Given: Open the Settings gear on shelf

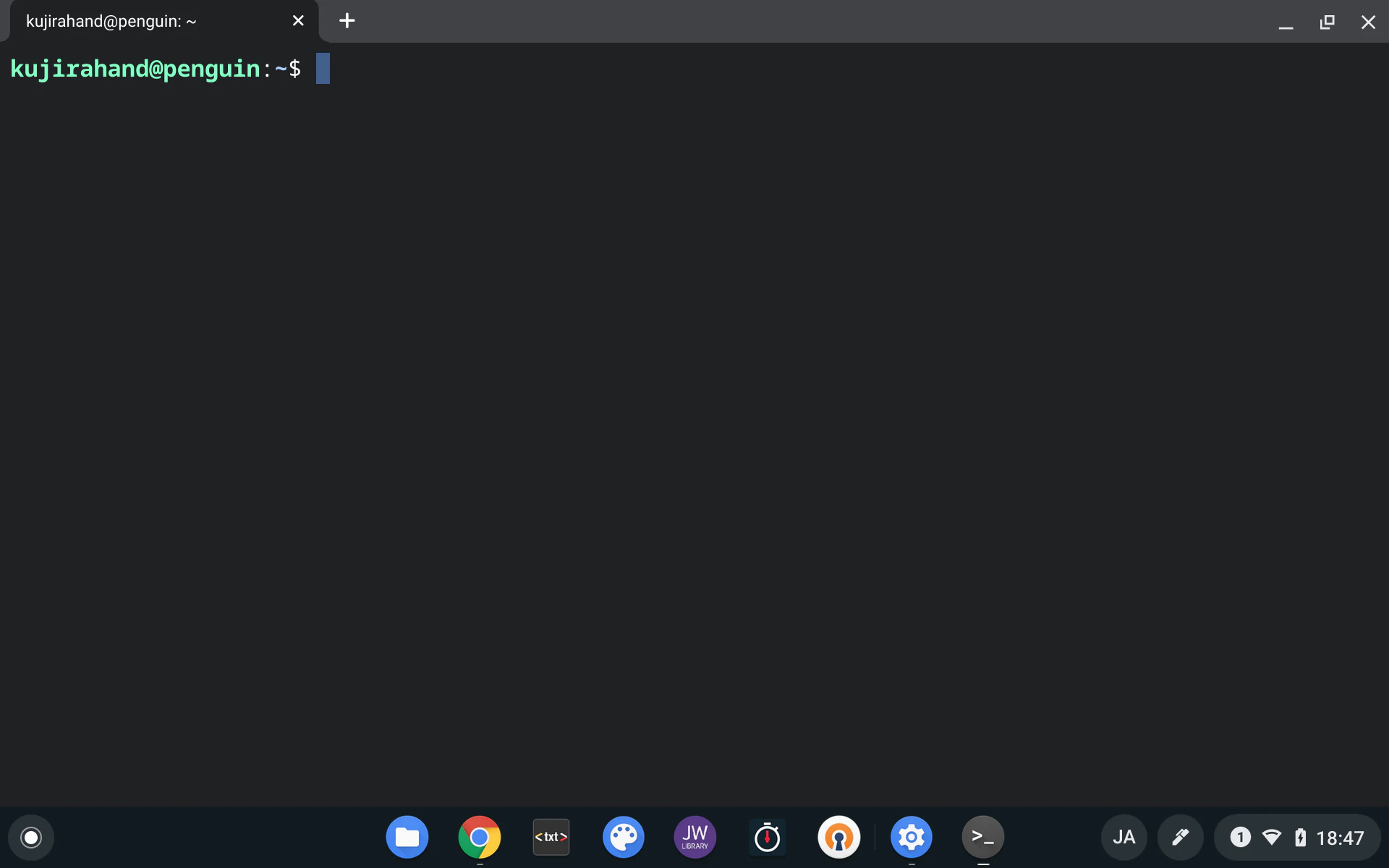Looking at the screenshot, I should point(911,838).
